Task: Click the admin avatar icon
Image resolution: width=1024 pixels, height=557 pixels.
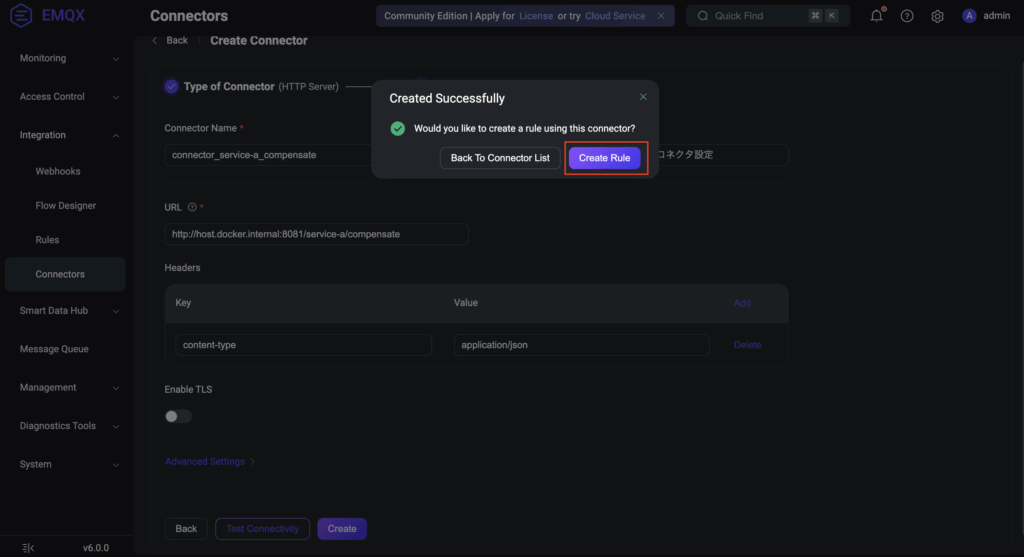Action: 968,16
